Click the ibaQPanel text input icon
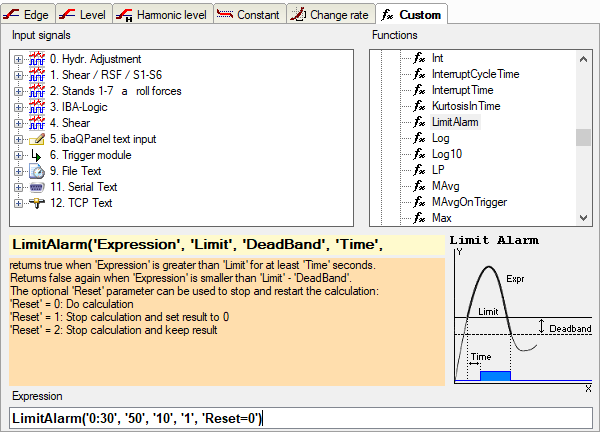The width and height of the screenshot is (600, 432). [37, 139]
